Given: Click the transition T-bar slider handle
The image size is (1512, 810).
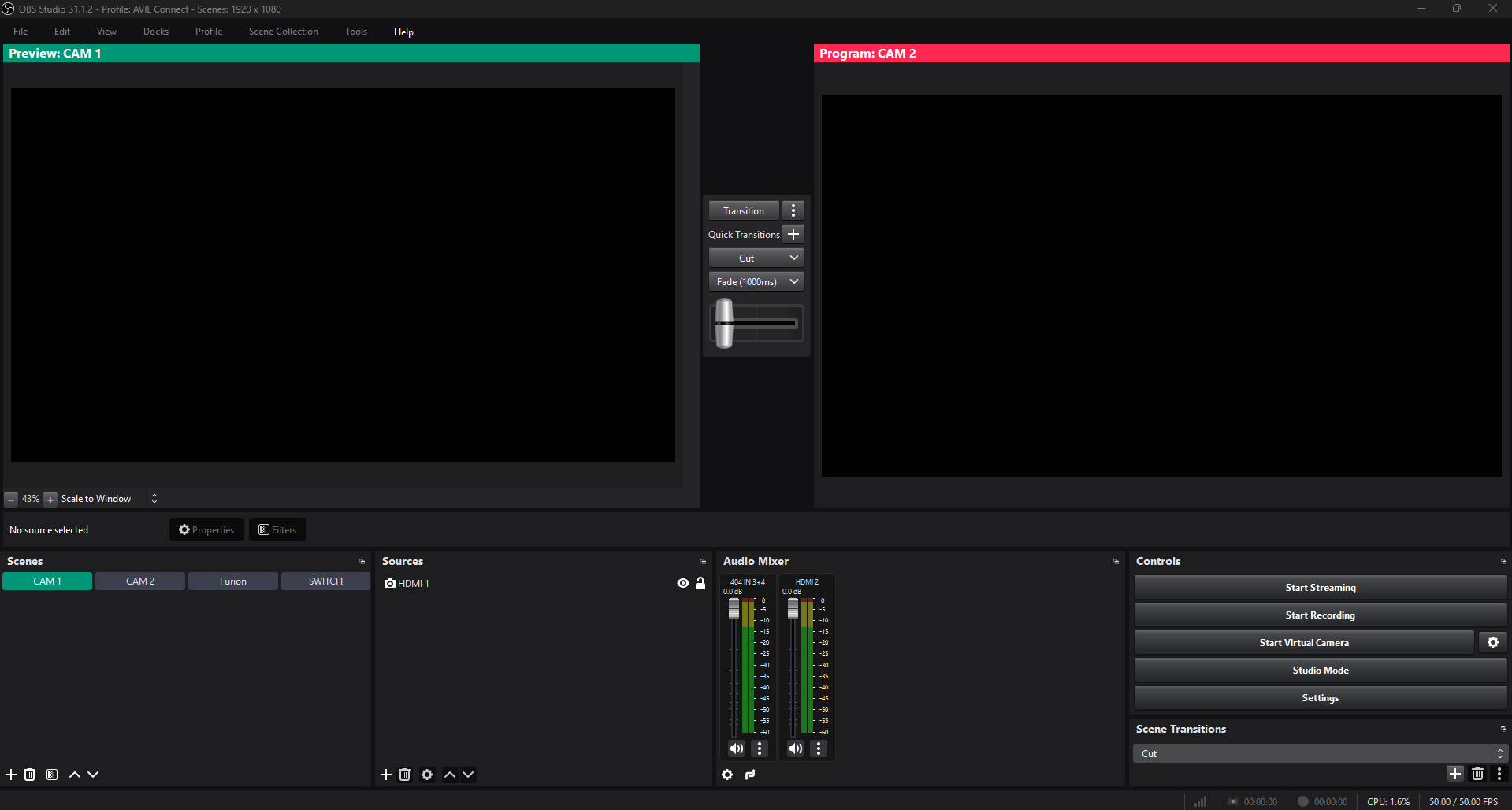Looking at the screenshot, I should [724, 323].
